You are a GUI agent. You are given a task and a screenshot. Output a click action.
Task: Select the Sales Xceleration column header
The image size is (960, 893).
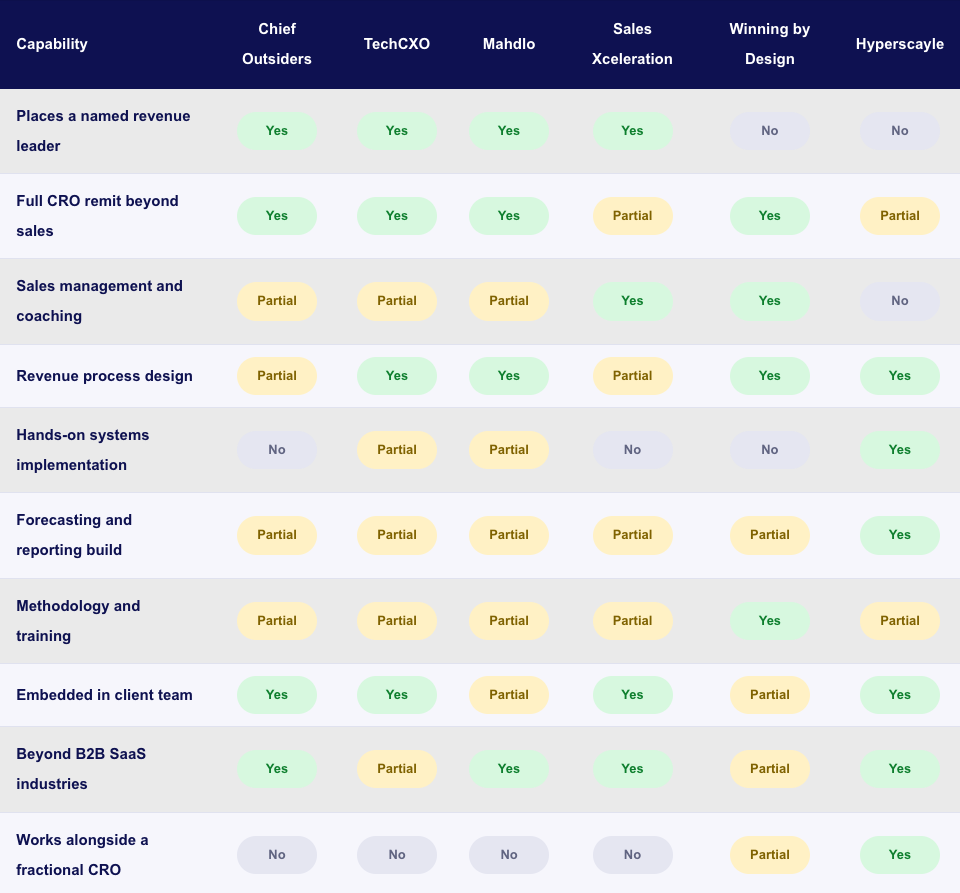tap(632, 44)
